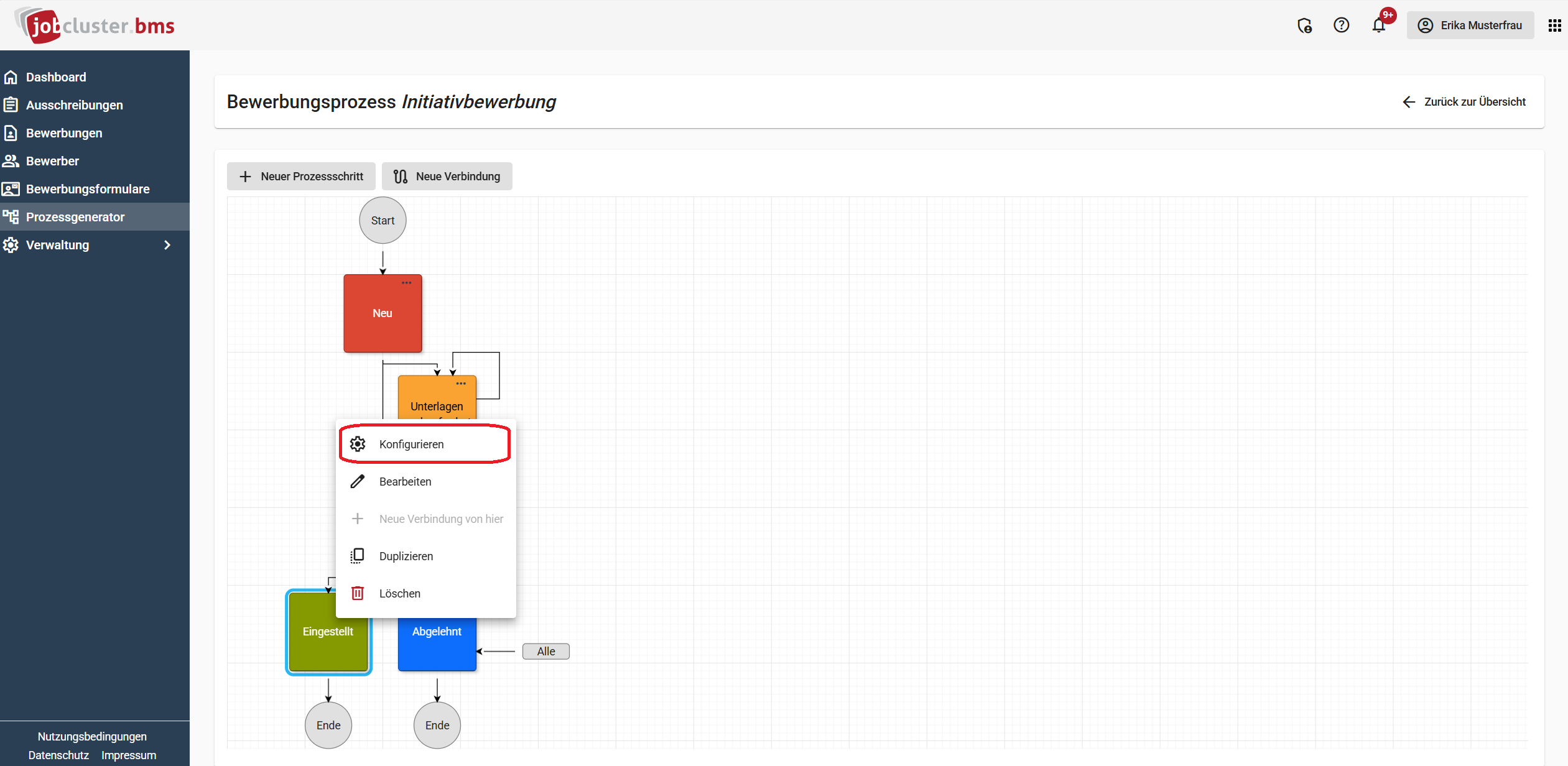Image resolution: width=1568 pixels, height=766 pixels.
Task: Go to Dashboard in sidebar
Action: (x=95, y=77)
